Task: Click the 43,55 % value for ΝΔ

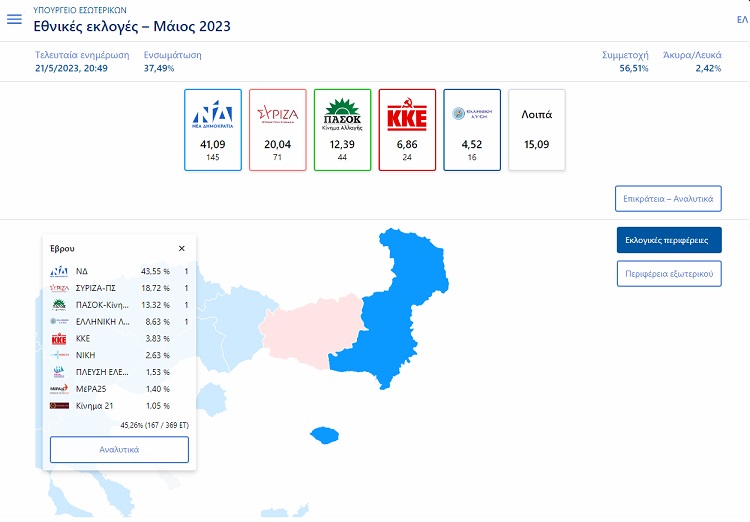Action: (155, 271)
